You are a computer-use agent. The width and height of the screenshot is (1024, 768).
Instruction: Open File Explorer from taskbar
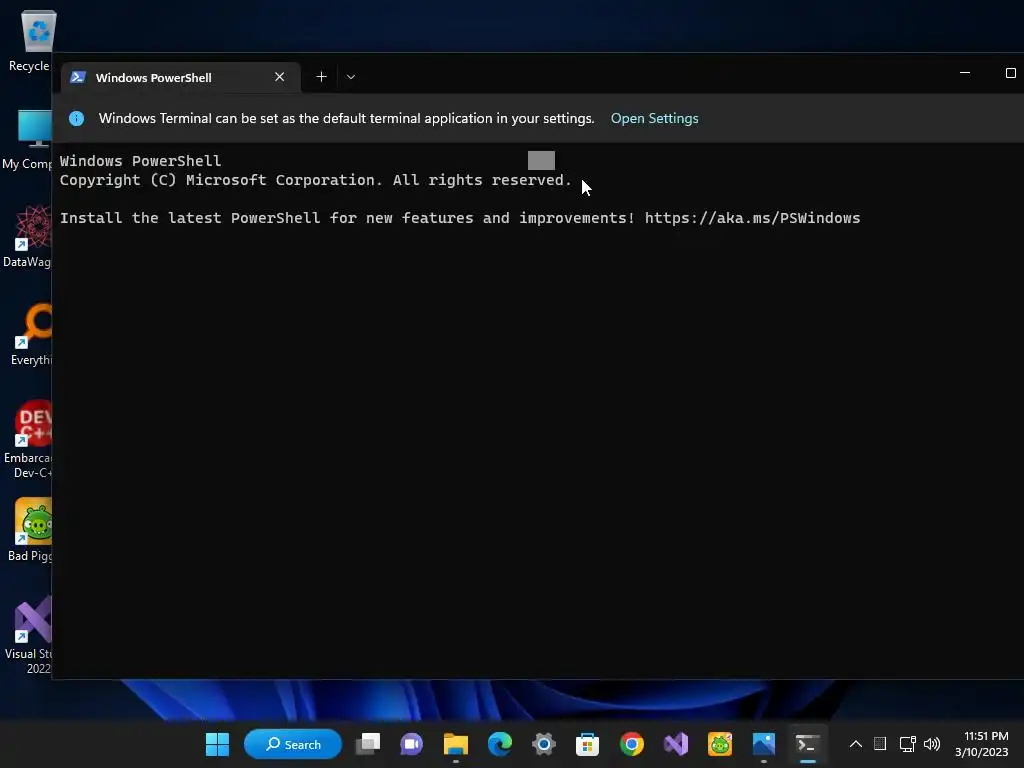[x=456, y=744]
